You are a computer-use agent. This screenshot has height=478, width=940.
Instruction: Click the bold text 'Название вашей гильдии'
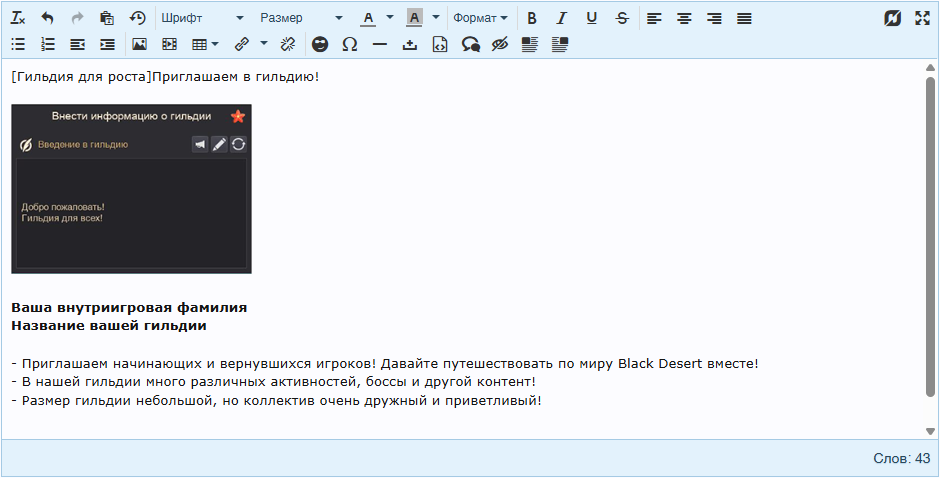point(109,326)
